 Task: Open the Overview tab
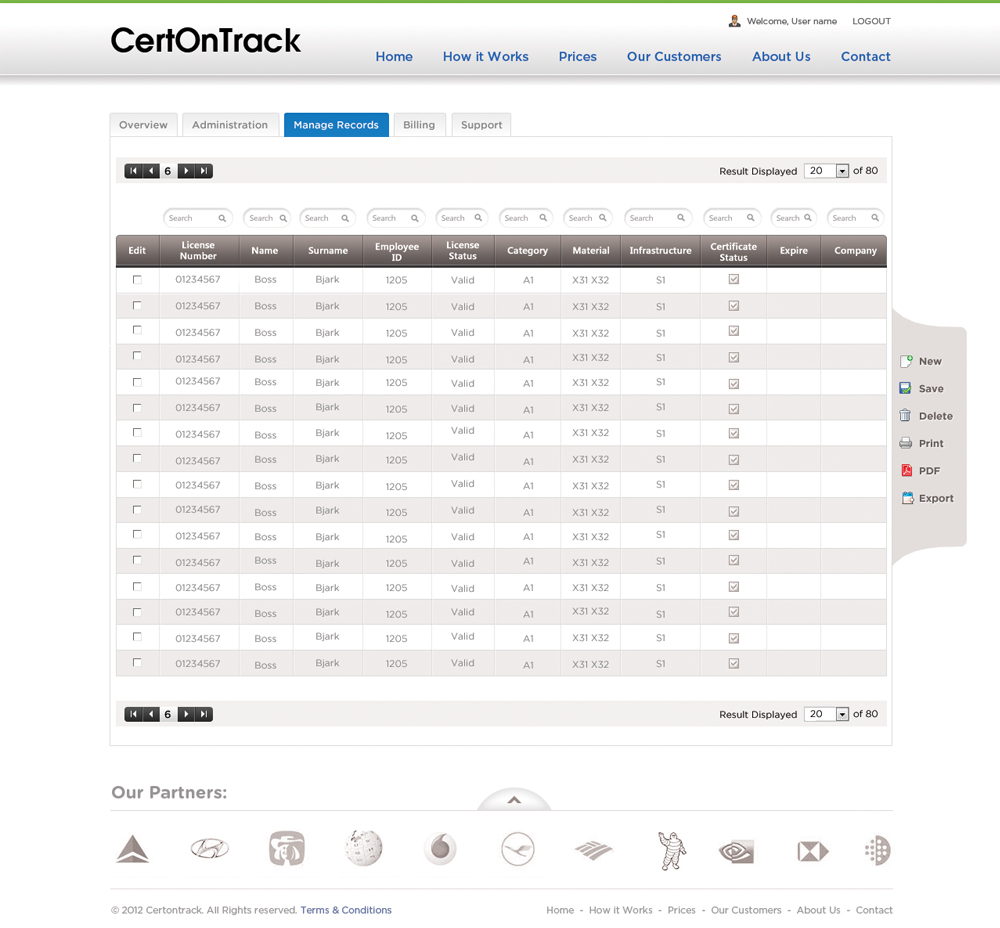(143, 125)
